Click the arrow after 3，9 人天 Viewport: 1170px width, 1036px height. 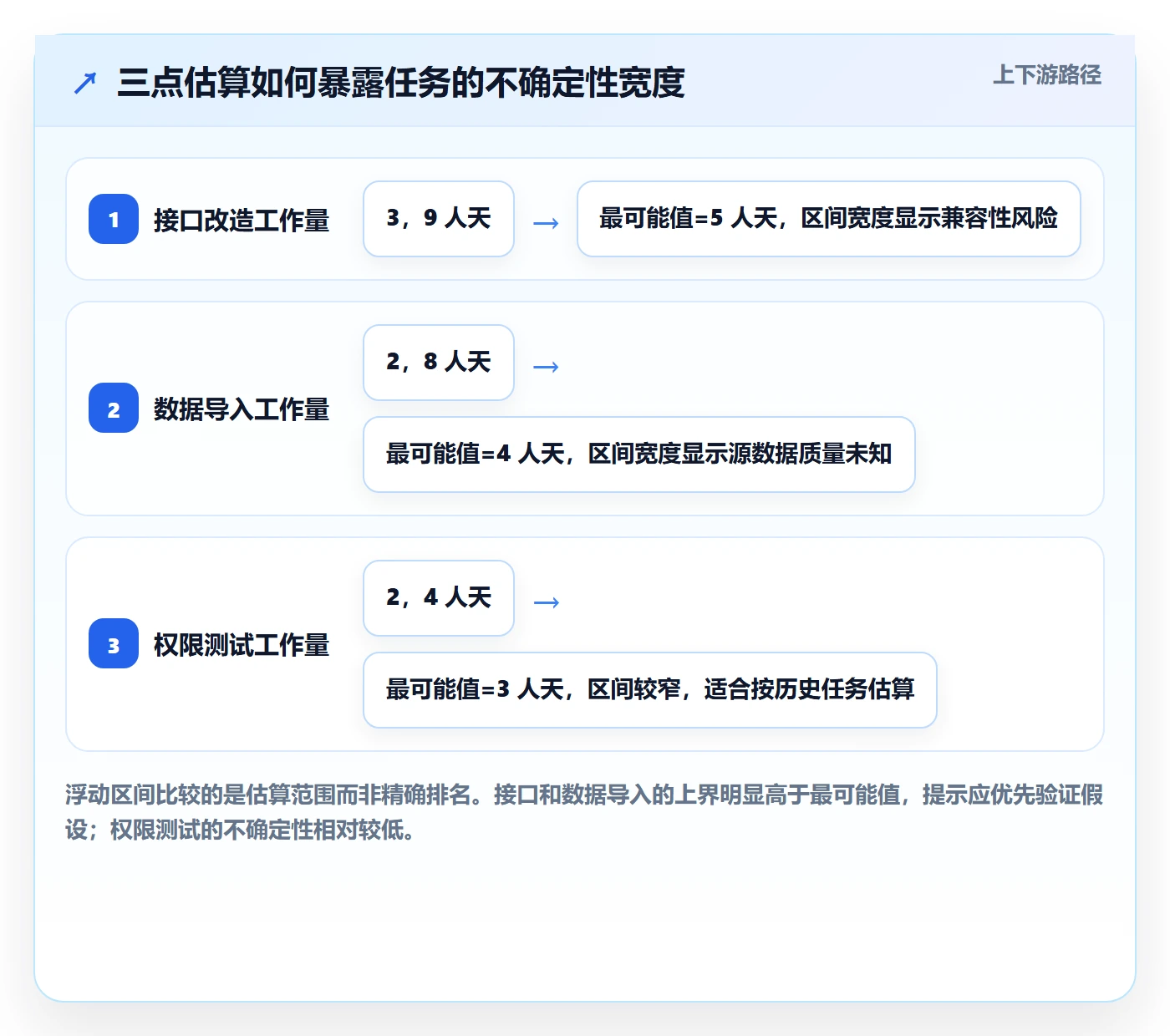(x=546, y=223)
